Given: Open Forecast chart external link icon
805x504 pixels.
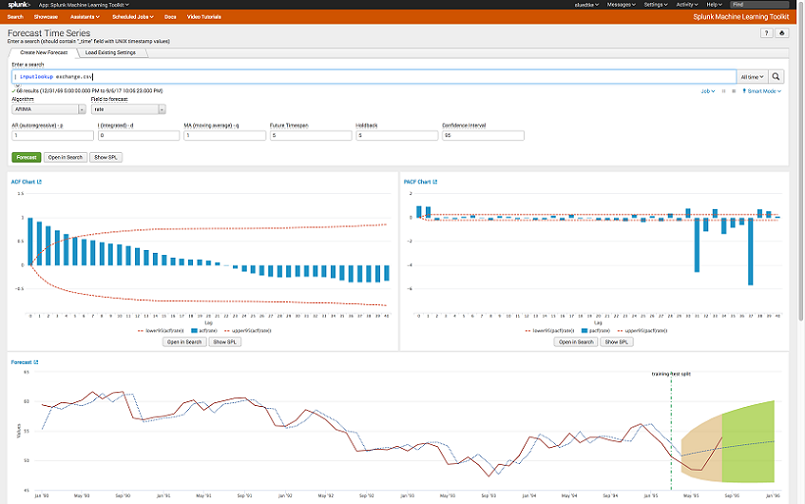Looking at the screenshot, I should [36, 362].
